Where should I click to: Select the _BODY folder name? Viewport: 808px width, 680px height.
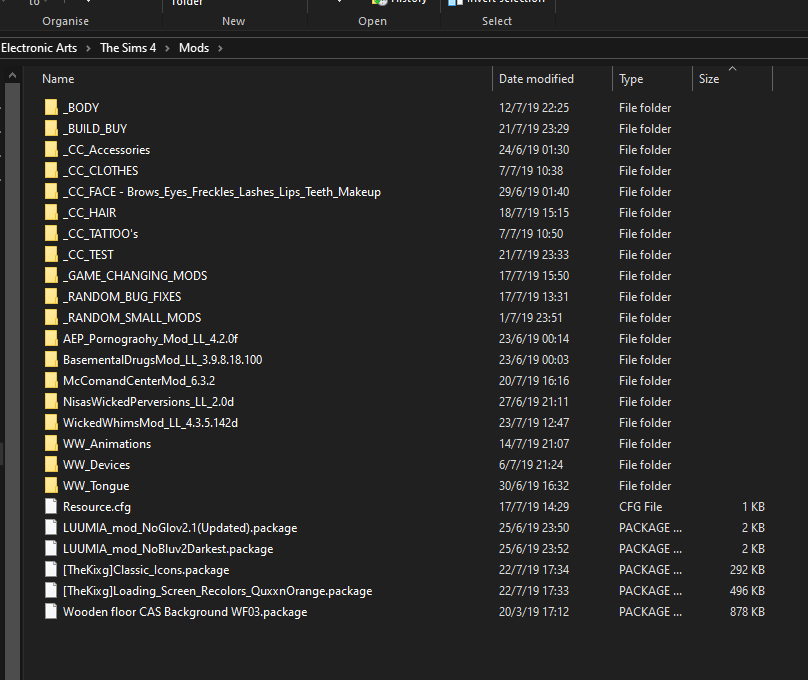81,108
